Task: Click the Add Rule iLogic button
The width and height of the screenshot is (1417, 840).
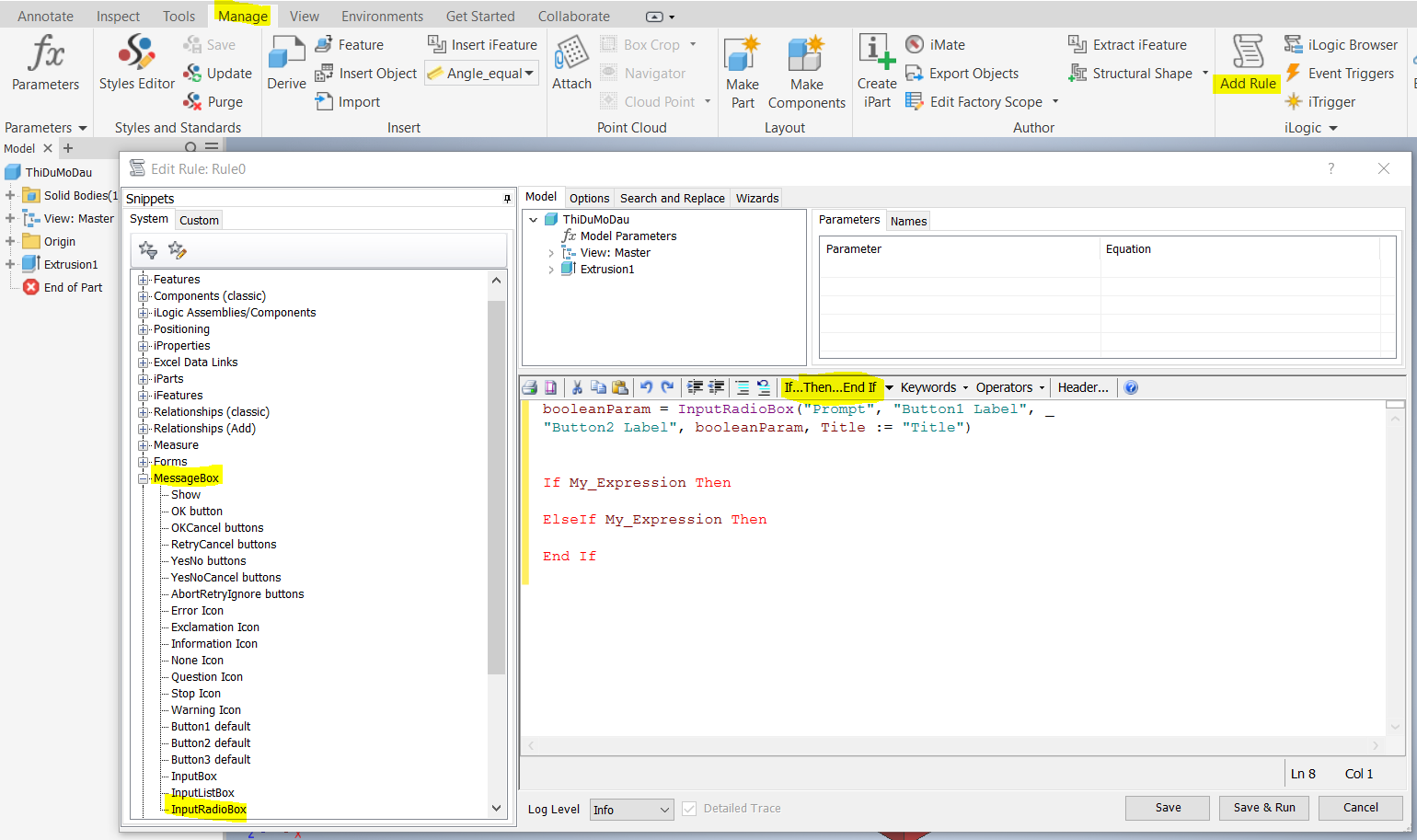Action: [1248, 63]
